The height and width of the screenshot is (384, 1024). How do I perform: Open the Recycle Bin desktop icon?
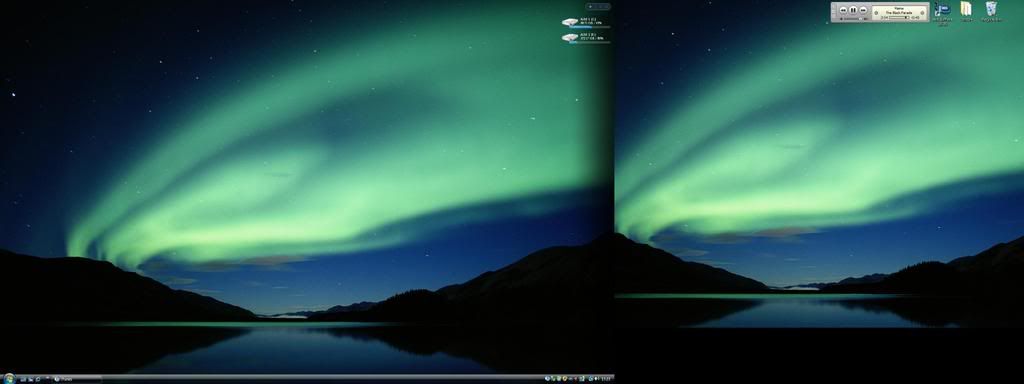(991, 8)
